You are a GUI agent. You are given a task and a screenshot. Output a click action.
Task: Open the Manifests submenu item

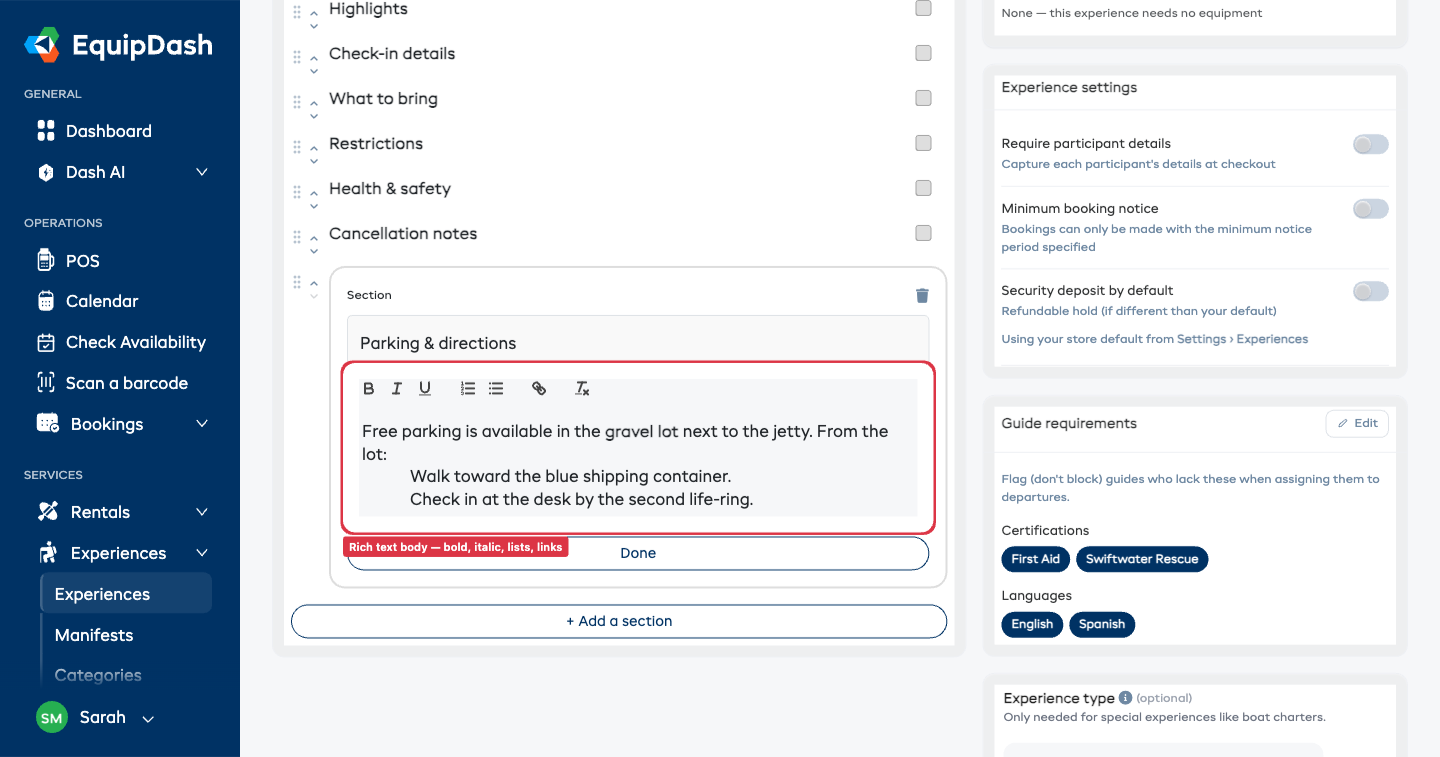pyautogui.click(x=94, y=635)
